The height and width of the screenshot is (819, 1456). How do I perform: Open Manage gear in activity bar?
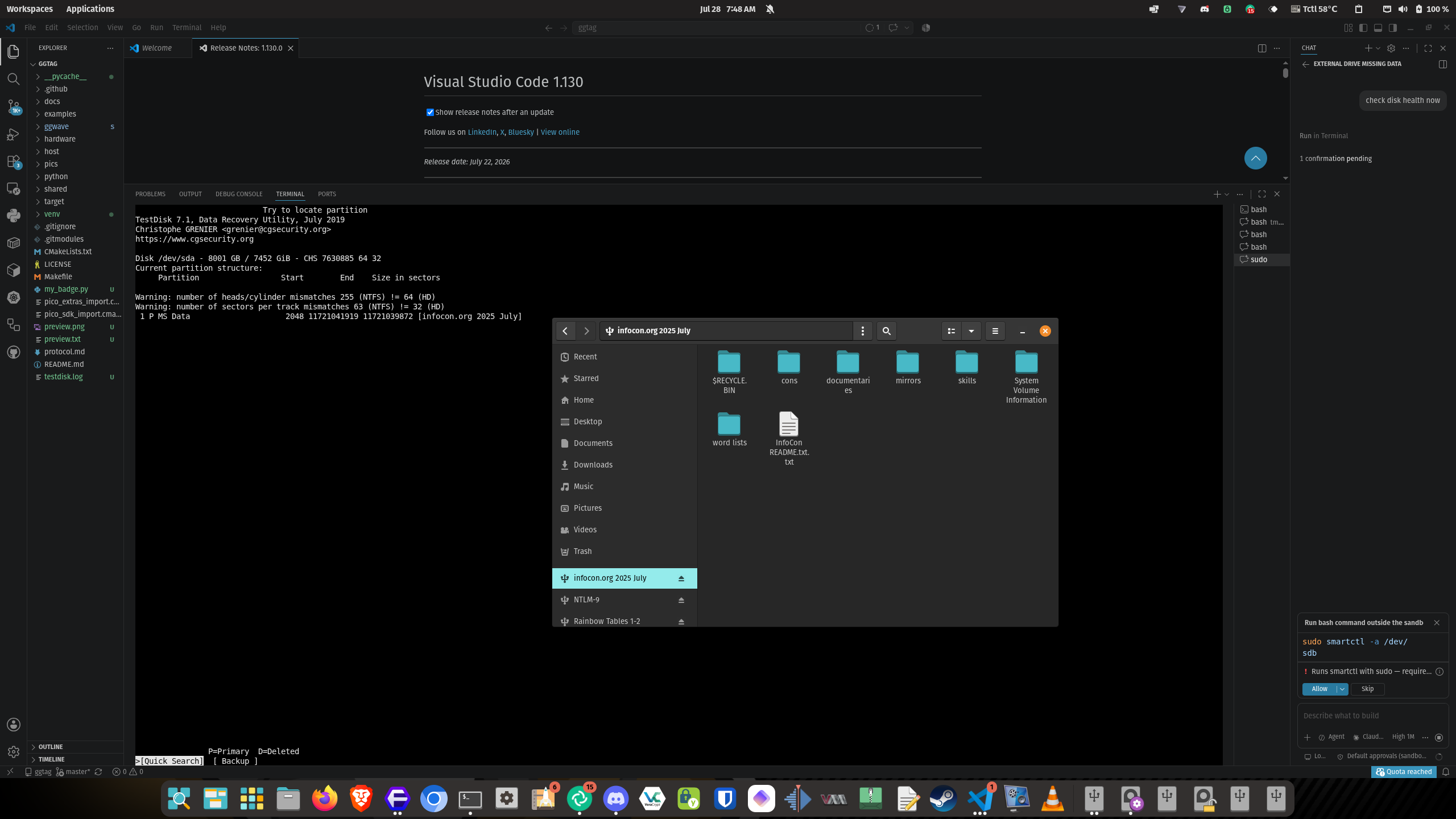14,752
